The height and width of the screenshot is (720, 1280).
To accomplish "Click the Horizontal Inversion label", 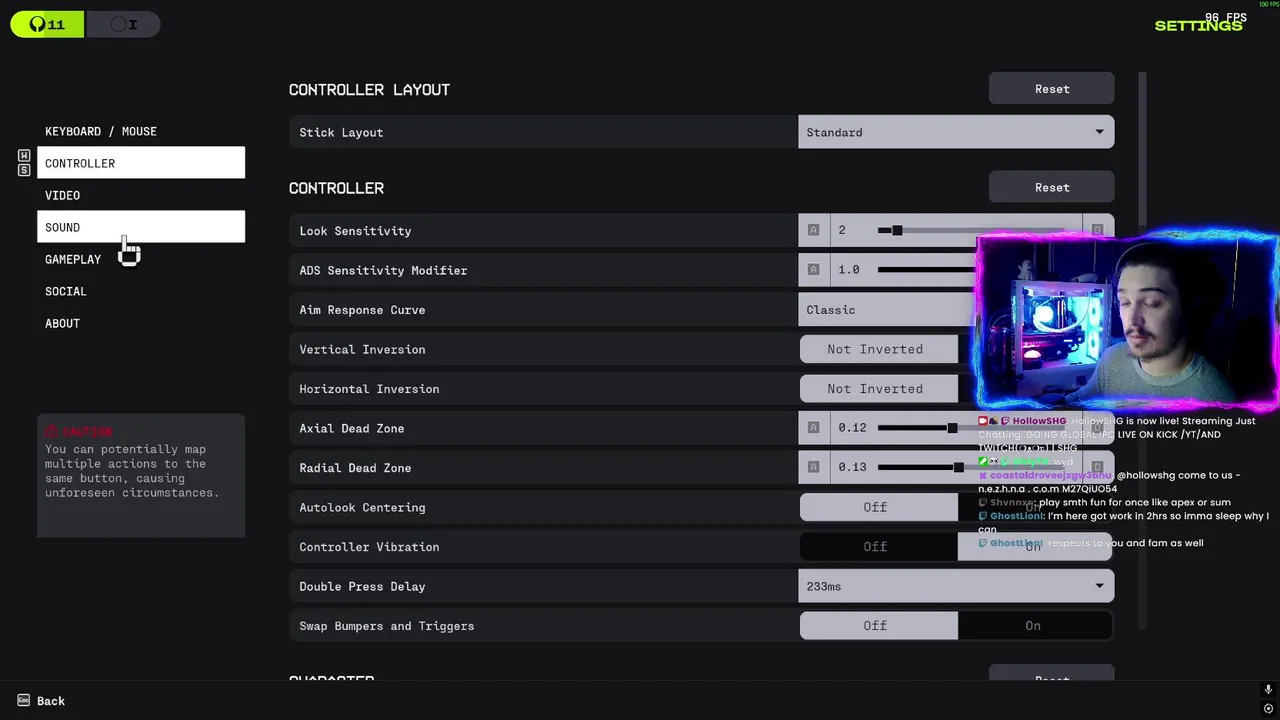I will (x=369, y=389).
